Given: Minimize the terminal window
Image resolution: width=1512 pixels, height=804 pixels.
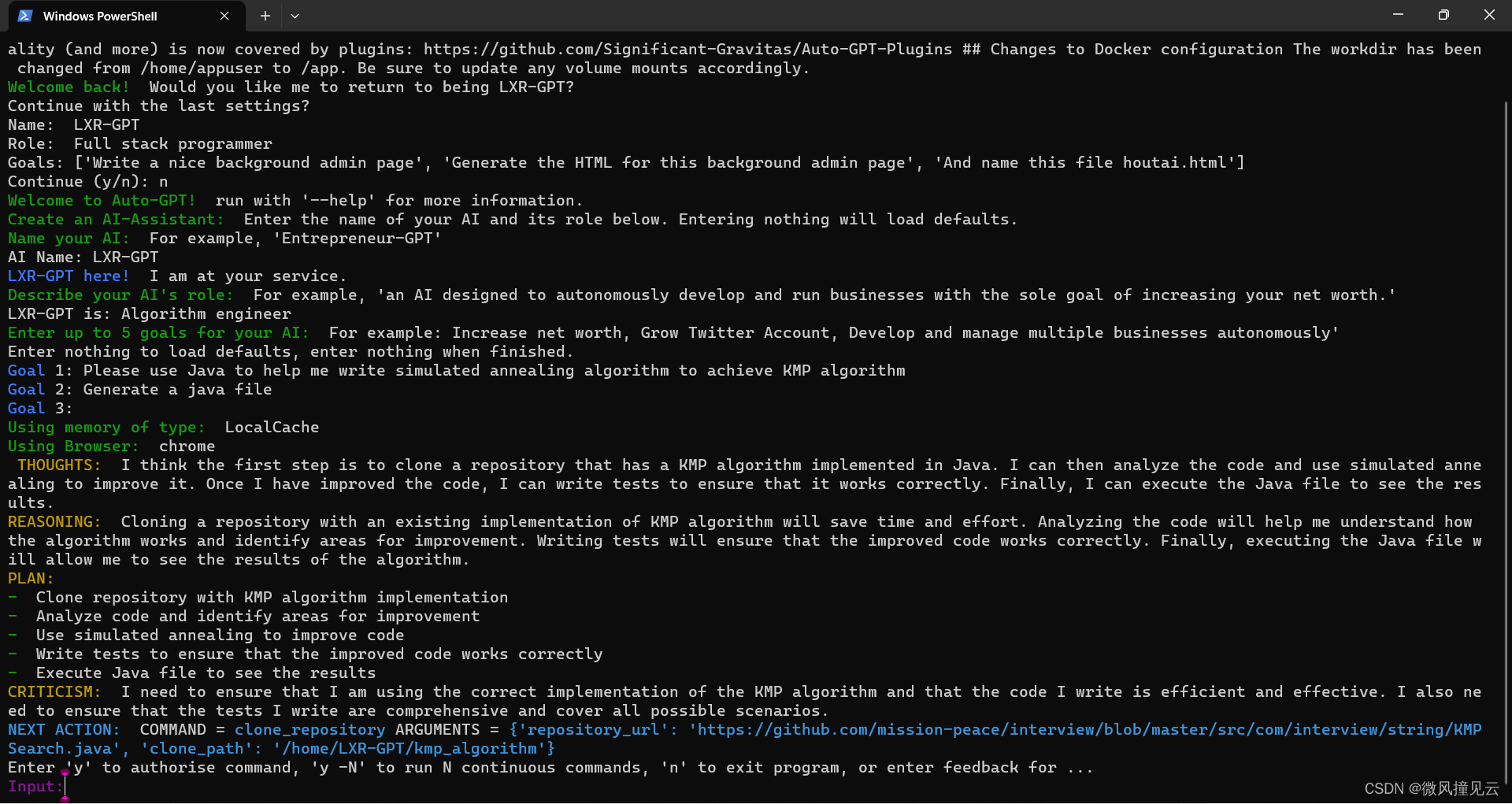Looking at the screenshot, I should click(1398, 15).
